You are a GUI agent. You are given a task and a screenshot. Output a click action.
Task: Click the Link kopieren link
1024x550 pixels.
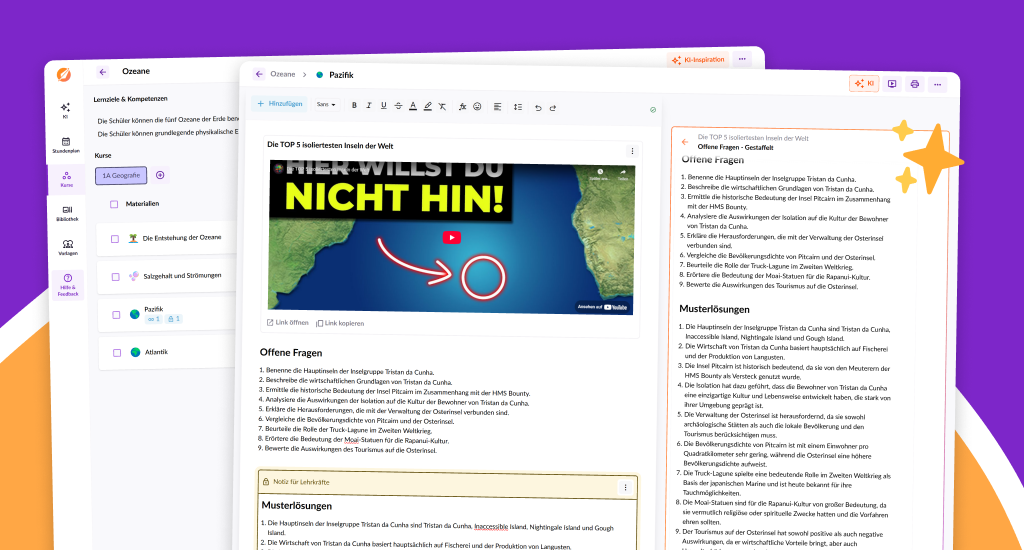point(340,323)
